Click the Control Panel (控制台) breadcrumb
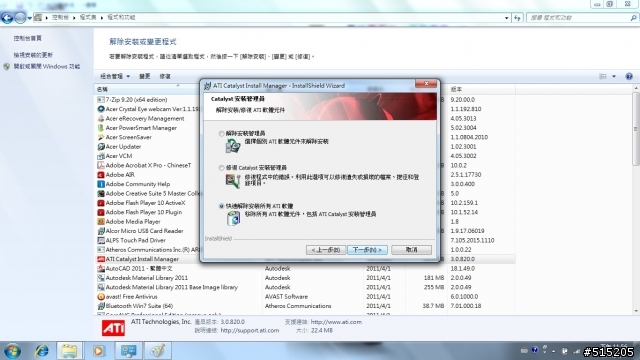This screenshot has width=640, height=360. pyautogui.click(x=60, y=18)
